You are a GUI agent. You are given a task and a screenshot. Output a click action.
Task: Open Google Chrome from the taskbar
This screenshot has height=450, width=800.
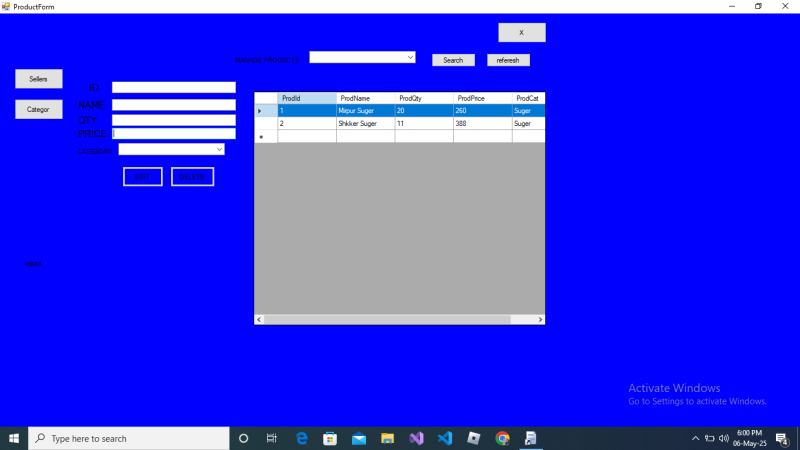[502, 438]
